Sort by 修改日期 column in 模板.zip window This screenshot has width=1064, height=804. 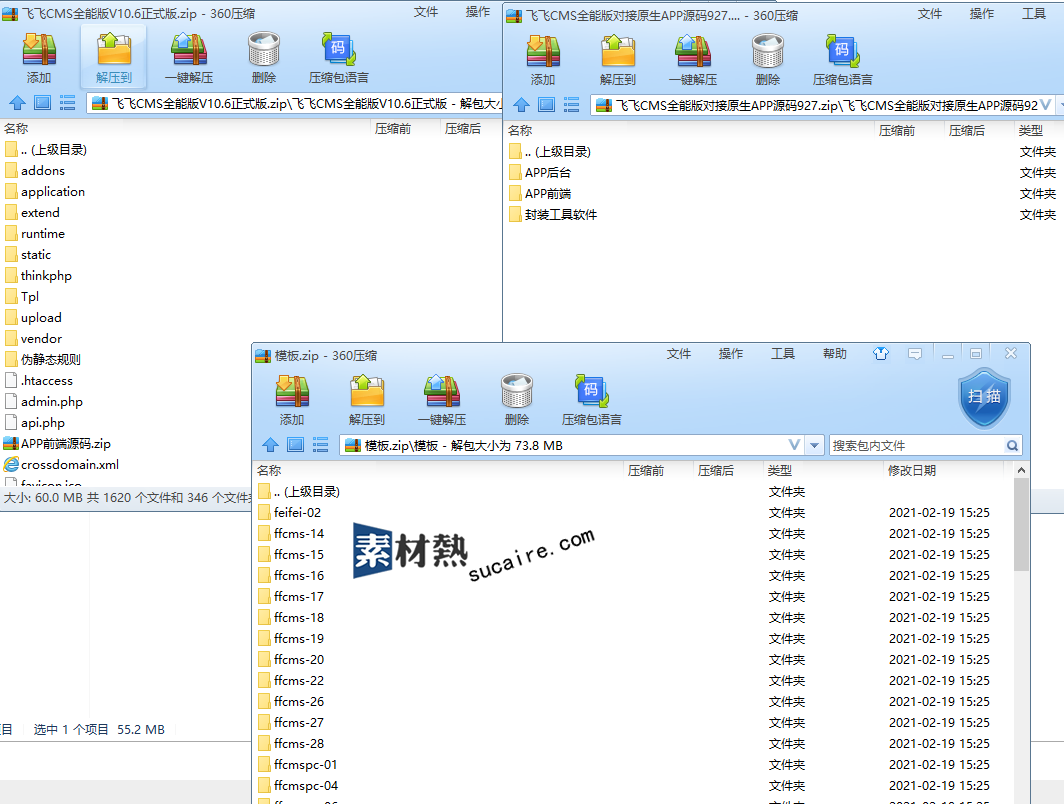[x=912, y=470]
